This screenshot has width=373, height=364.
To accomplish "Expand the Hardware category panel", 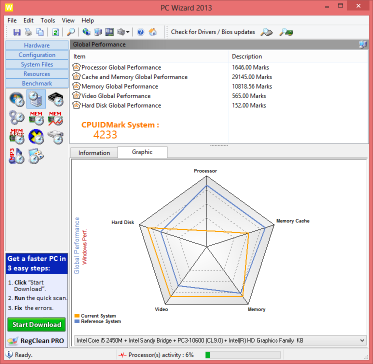I will pyautogui.click(x=37, y=45).
